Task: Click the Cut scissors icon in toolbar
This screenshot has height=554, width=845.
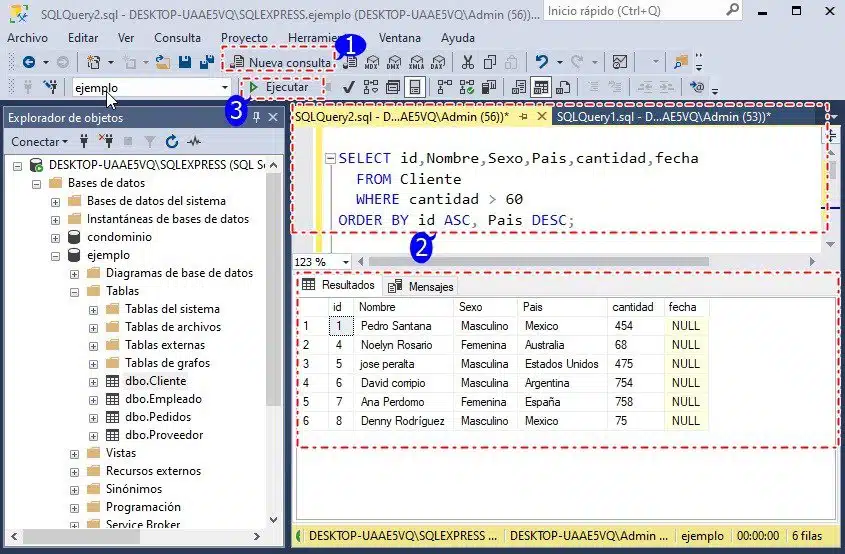Action: (466, 62)
